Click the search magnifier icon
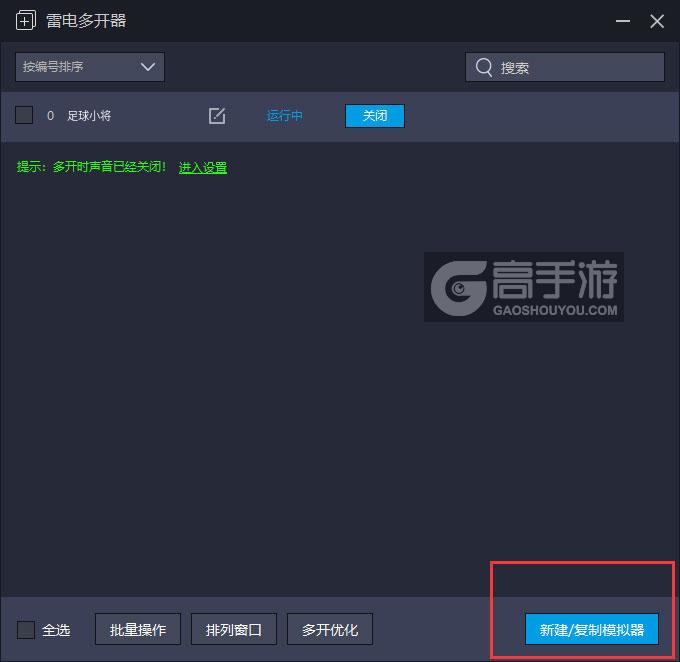 coord(484,67)
